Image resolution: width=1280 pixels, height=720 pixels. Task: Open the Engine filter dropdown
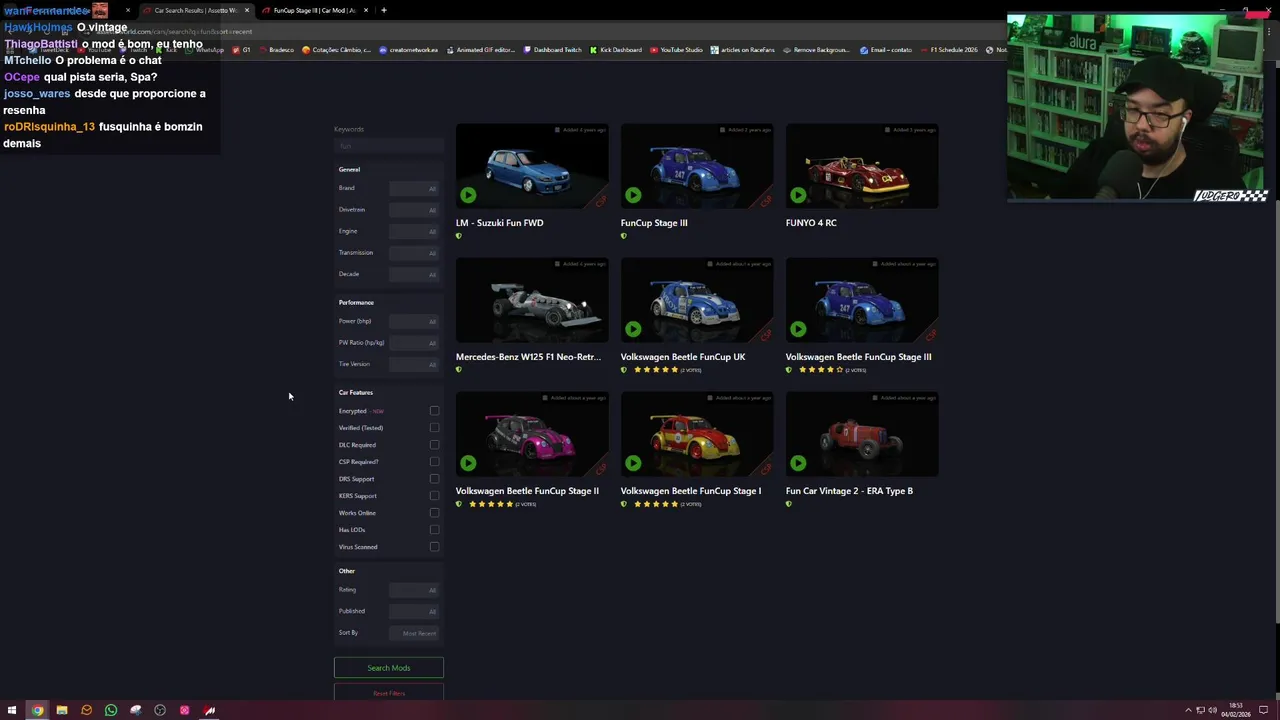click(414, 231)
